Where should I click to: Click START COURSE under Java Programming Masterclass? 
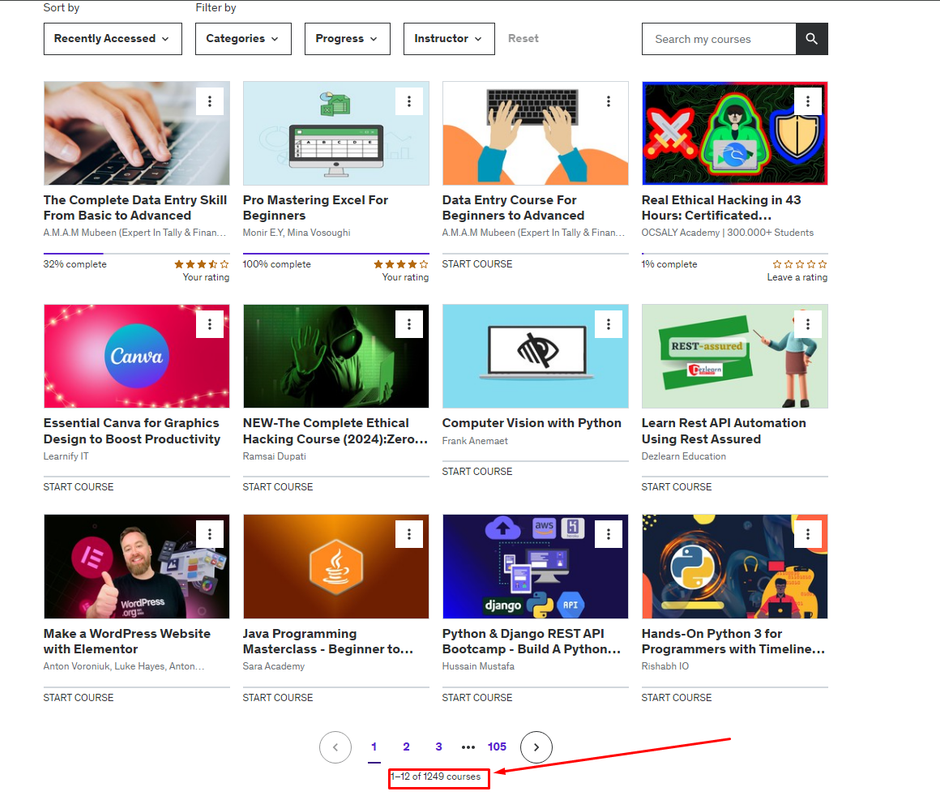tap(278, 697)
